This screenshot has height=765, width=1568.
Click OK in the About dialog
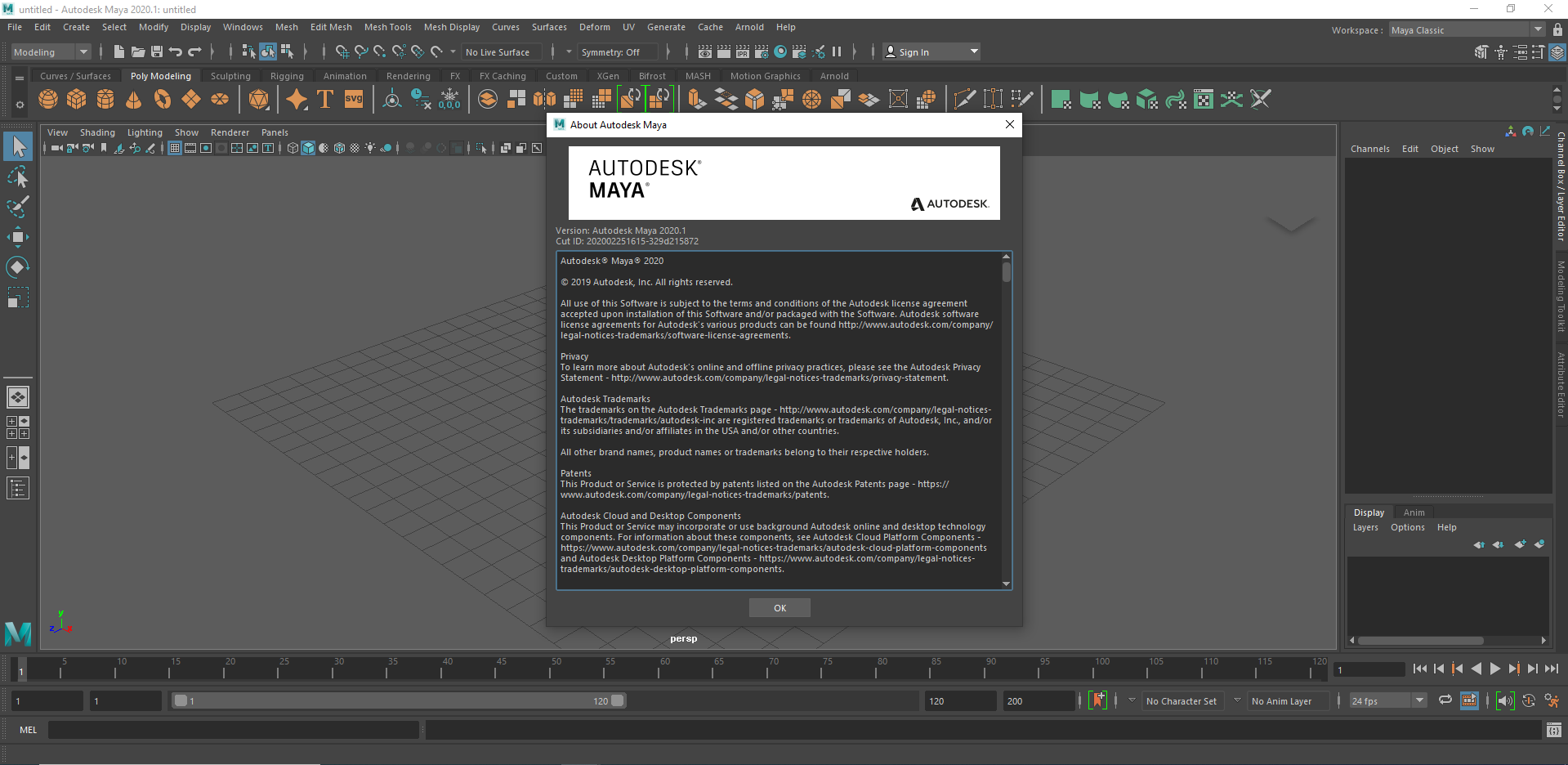click(x=780, y=608)
